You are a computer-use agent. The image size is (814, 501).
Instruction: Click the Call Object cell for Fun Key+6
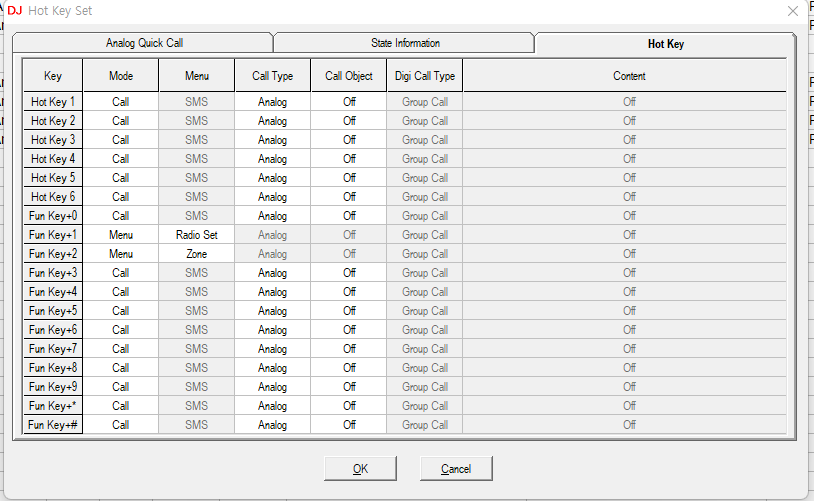[x=349, y=330]
